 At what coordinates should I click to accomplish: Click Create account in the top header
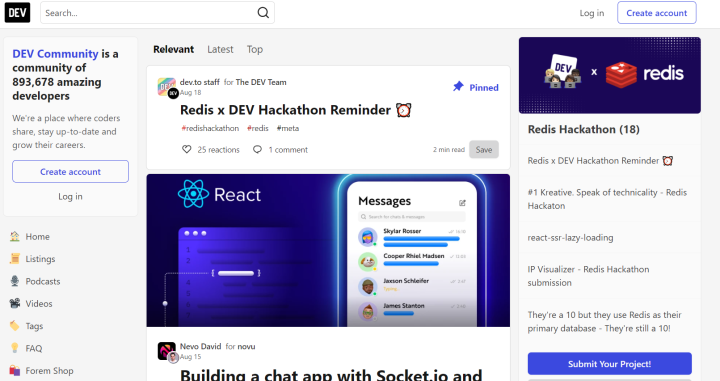pos(657,13)
